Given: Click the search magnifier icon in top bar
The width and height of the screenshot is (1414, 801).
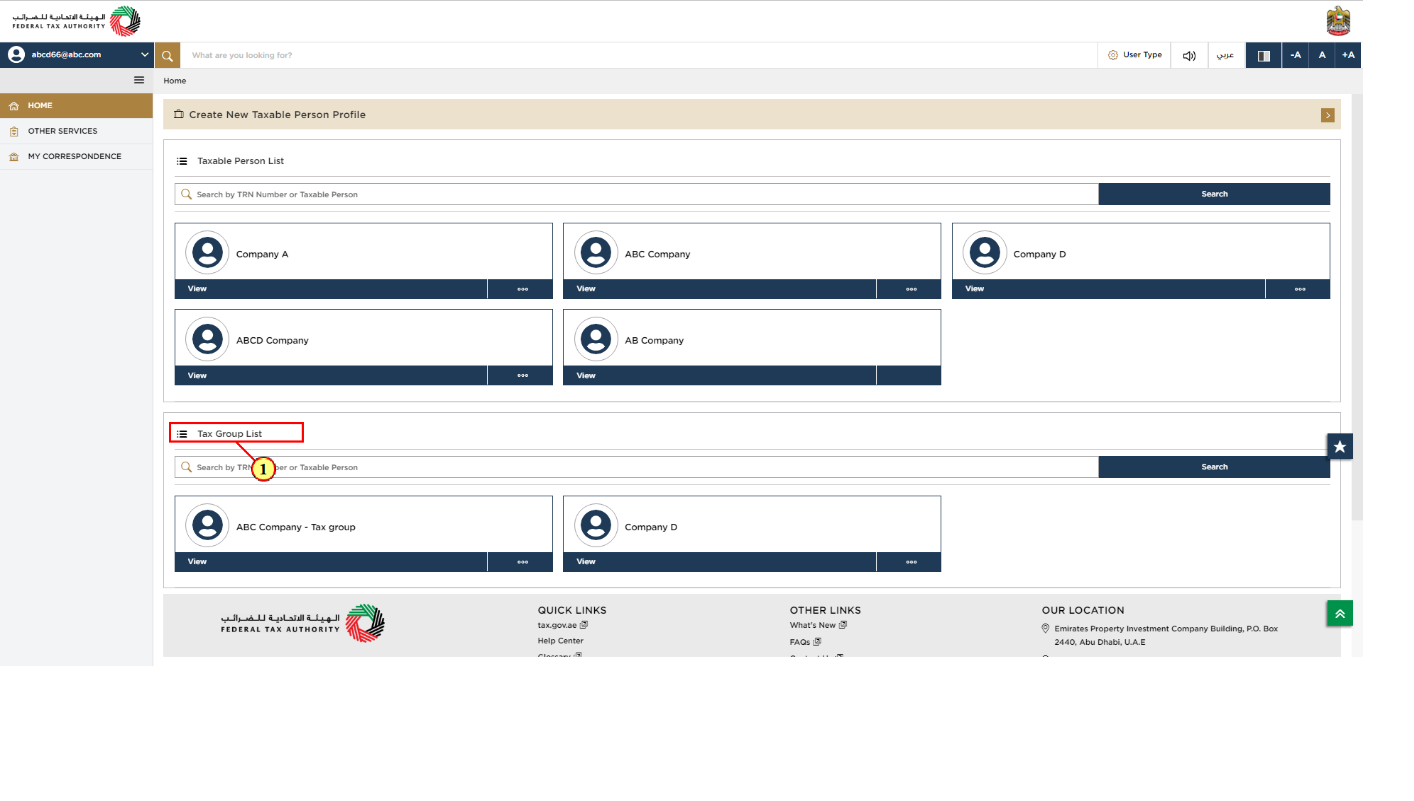Looking at the screenshot, I should [x=167, y=55].
